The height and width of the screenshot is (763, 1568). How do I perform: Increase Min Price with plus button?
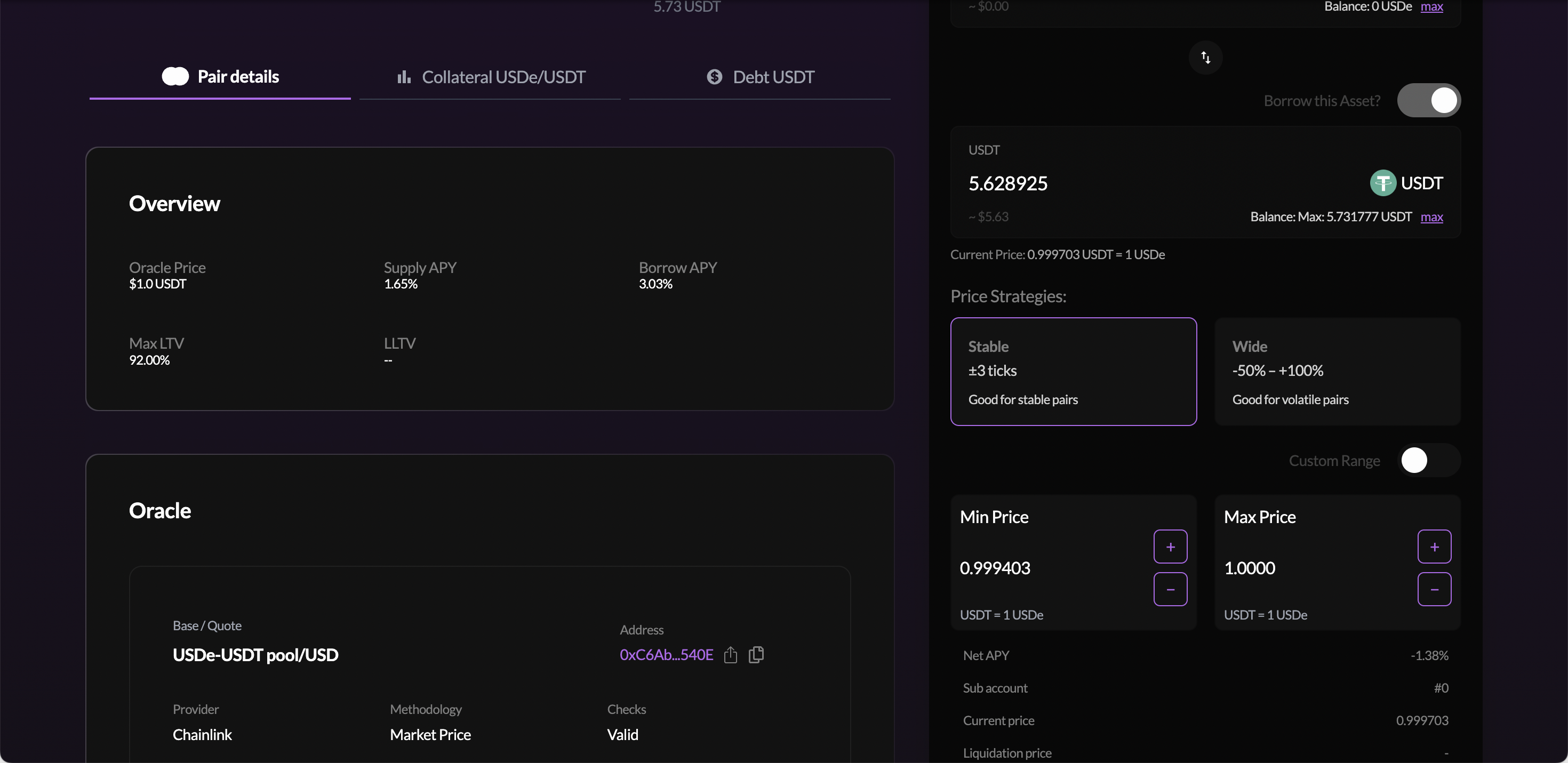coord(1170,547)
